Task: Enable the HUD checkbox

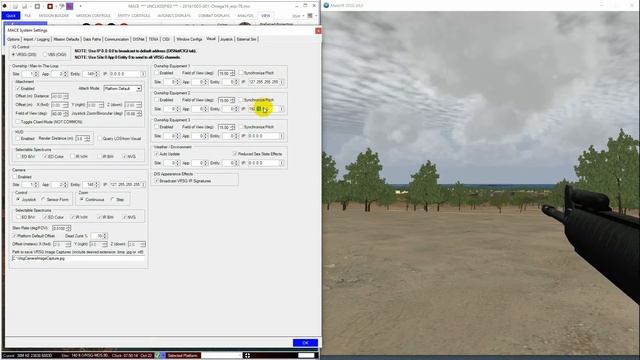Action: pos(18,138)
